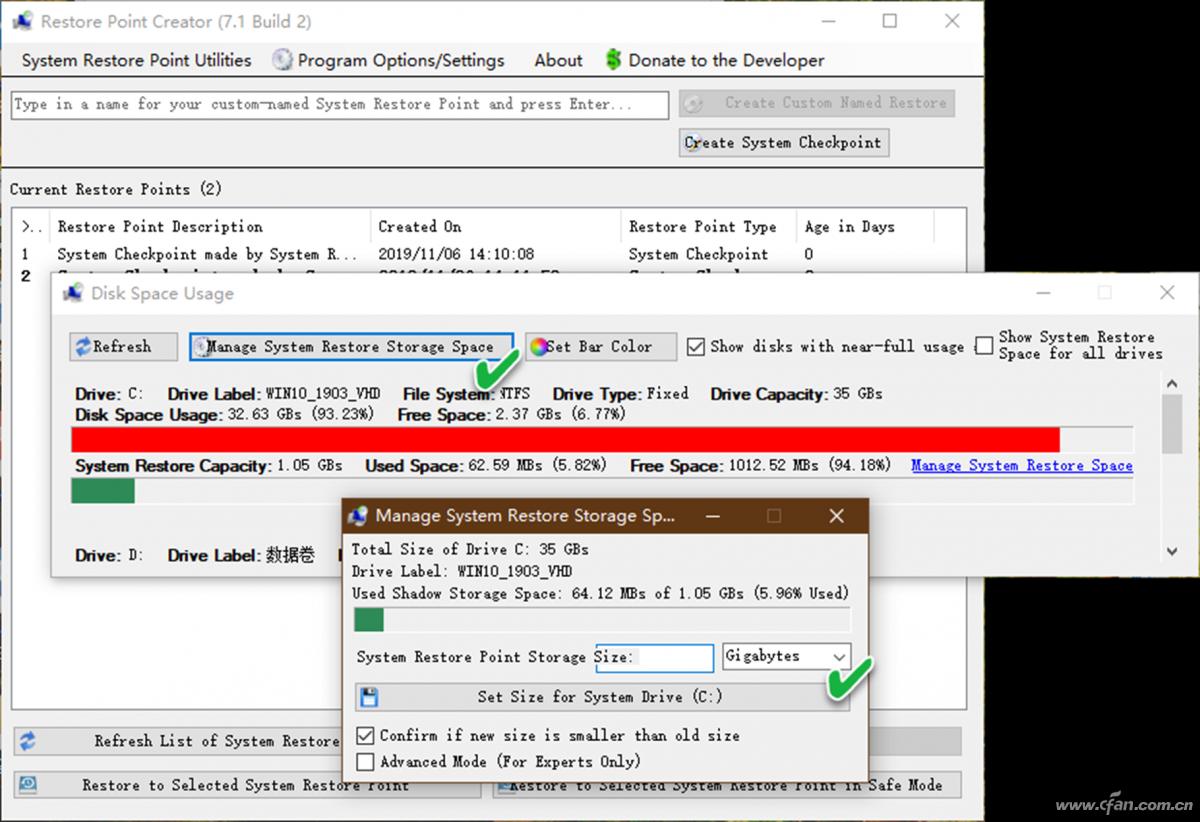Uncheck Show disks with near-full usage
The image size is (1200, 822).
(x=696, y=347)
